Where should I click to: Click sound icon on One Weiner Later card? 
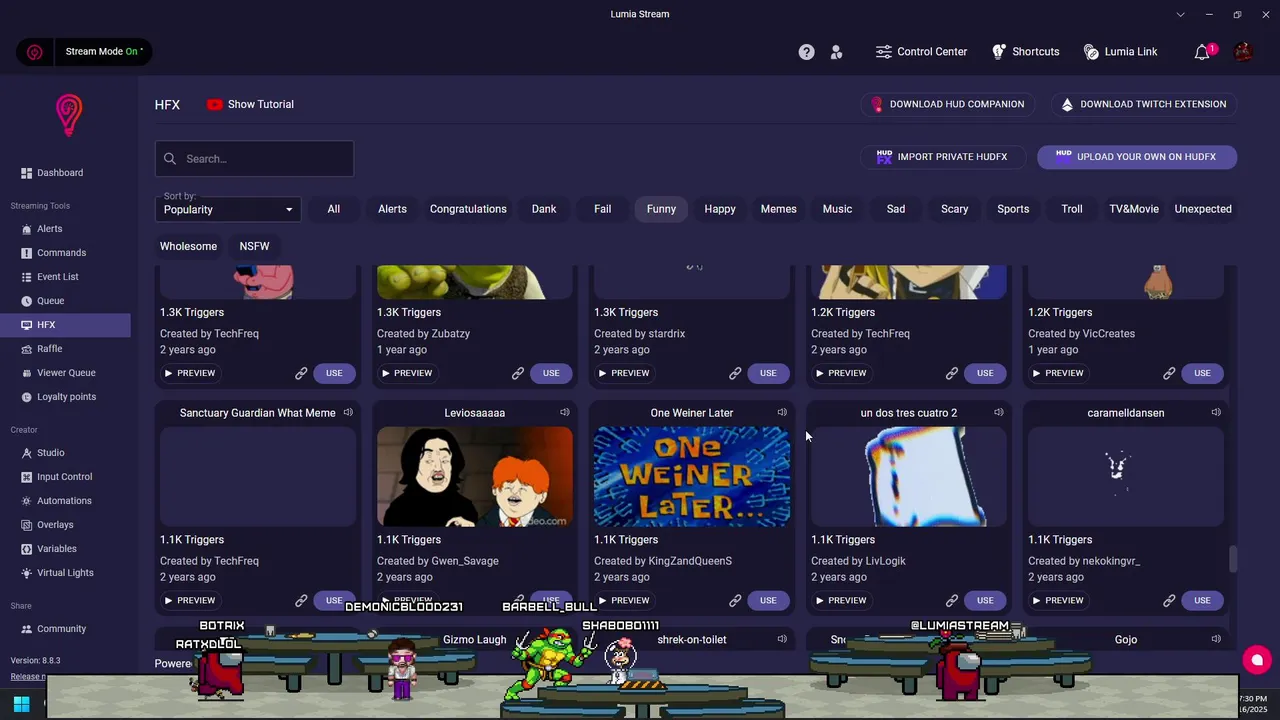(782, 412)
